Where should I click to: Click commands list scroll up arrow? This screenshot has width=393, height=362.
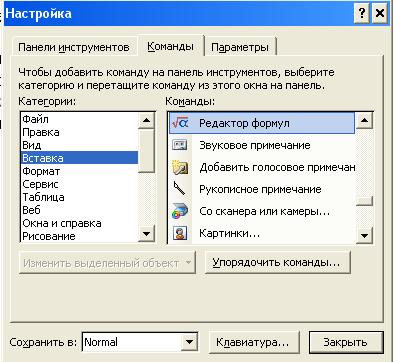coord(364,120)
